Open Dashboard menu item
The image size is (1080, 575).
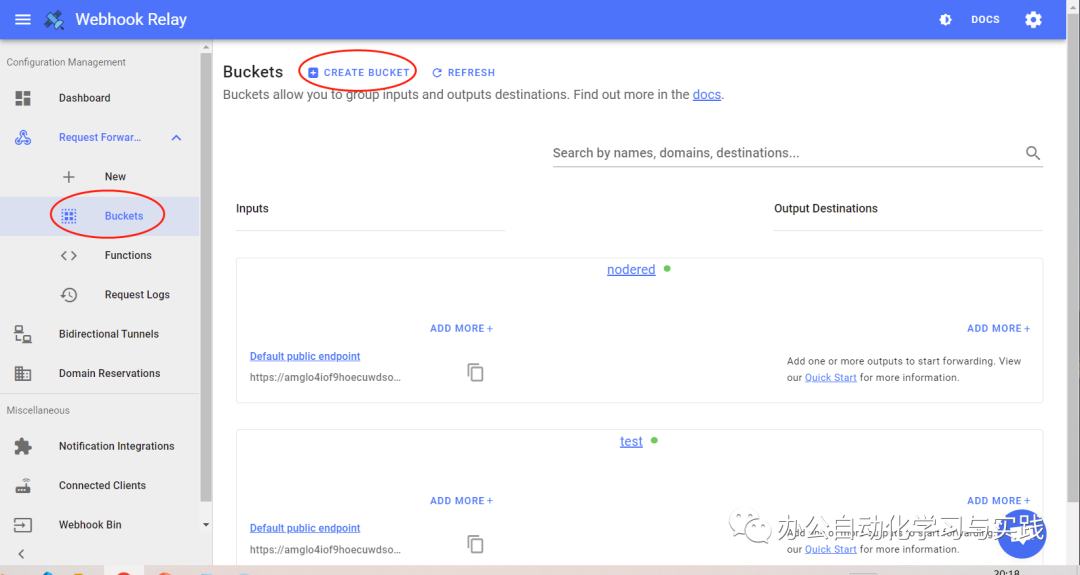[84, 98]
